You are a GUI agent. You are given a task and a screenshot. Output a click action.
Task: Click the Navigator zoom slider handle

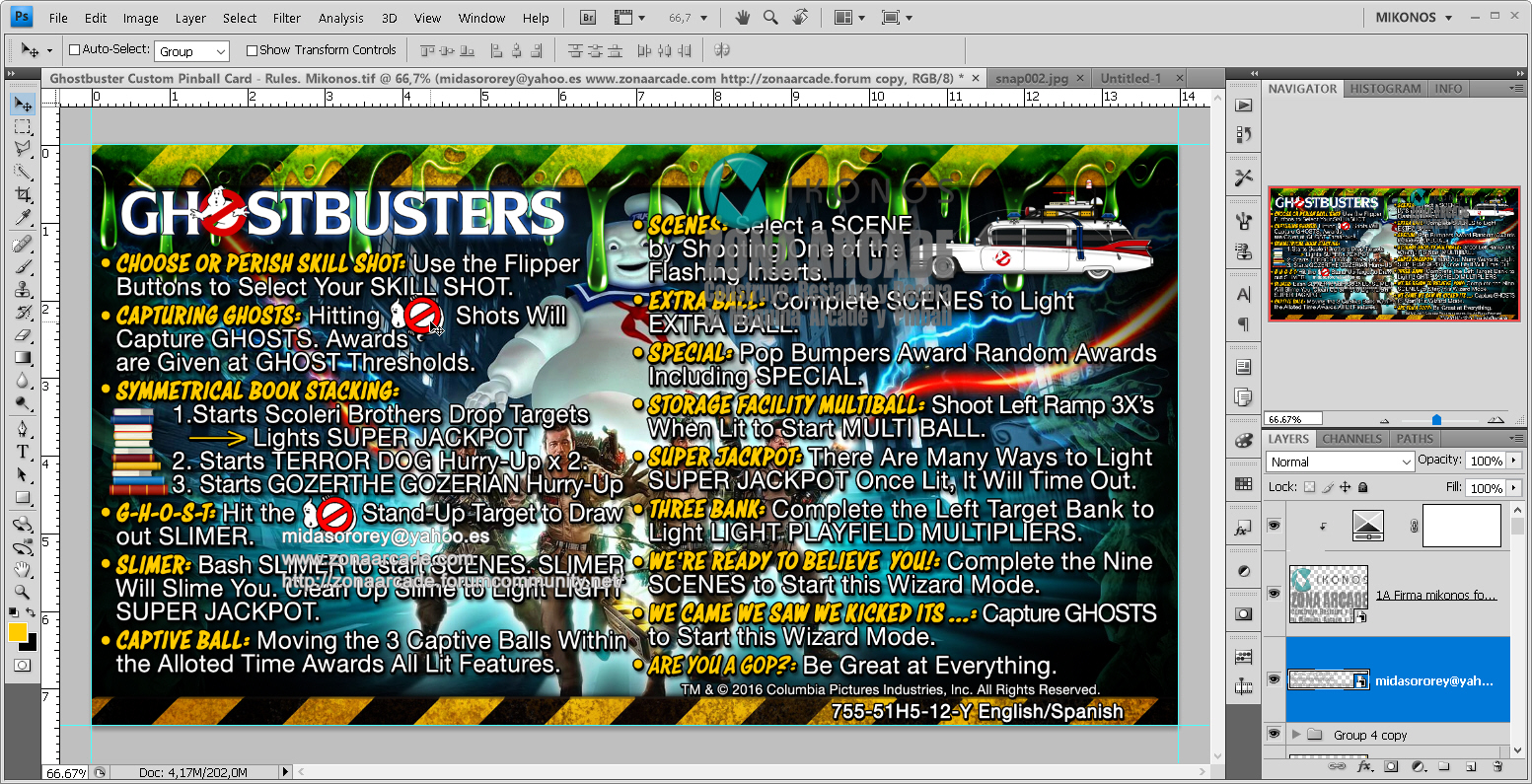(x=1436, y=420)
